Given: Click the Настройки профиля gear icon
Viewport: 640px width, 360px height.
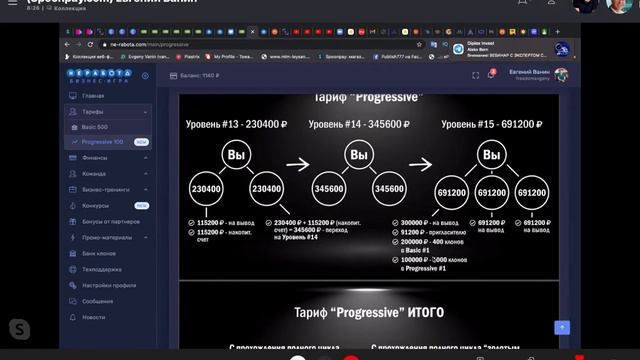Looking at the screenshot, I should coord(73,285).
